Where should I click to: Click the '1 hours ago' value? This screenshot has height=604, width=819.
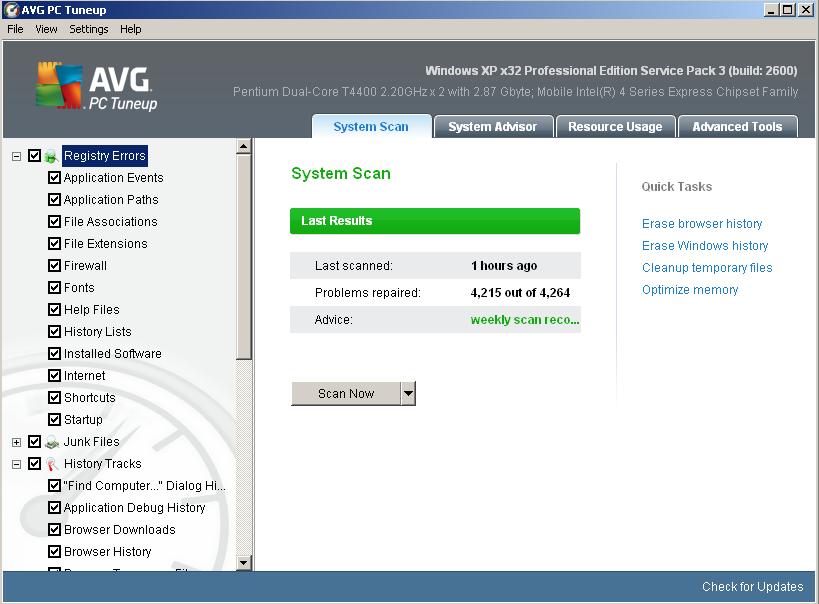[504, 265]
